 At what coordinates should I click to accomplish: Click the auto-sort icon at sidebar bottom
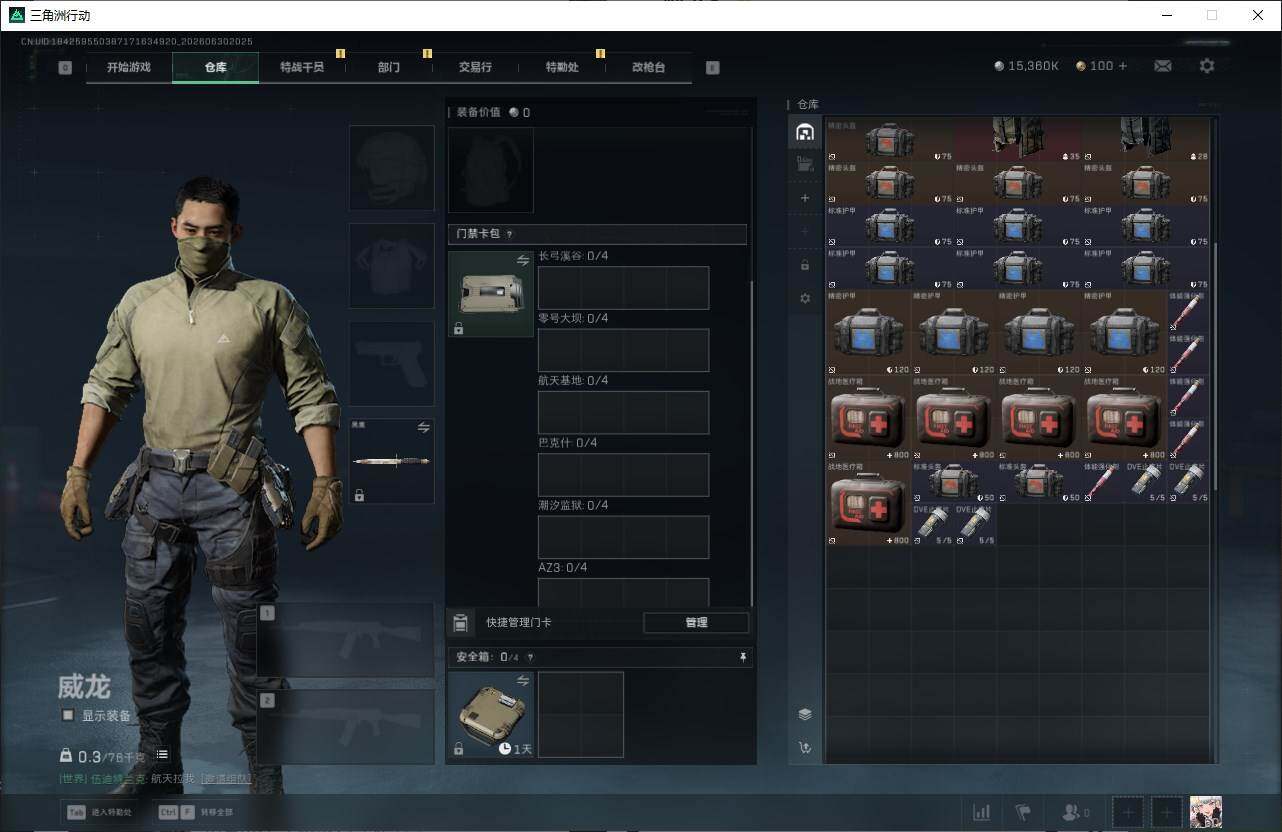pyautogui.click(x=804, y=747)
